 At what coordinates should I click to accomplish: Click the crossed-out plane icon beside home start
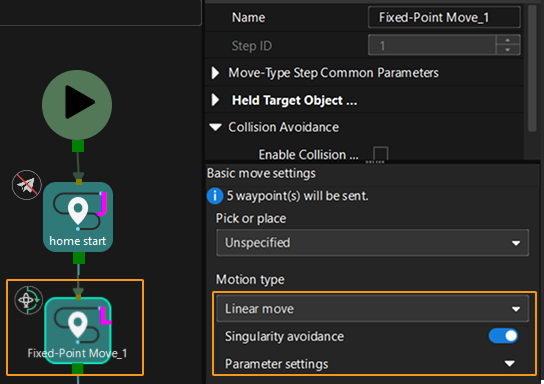tap(27, 185)
